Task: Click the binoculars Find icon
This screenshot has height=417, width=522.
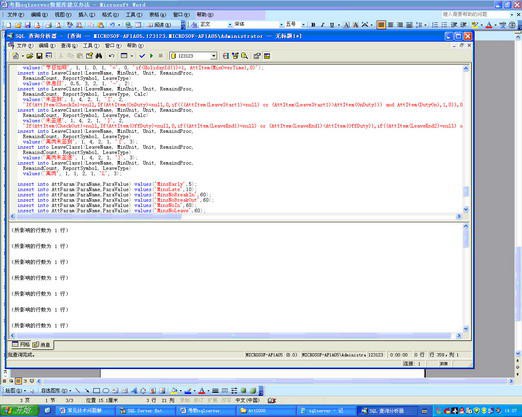Action: coord(99,56)
